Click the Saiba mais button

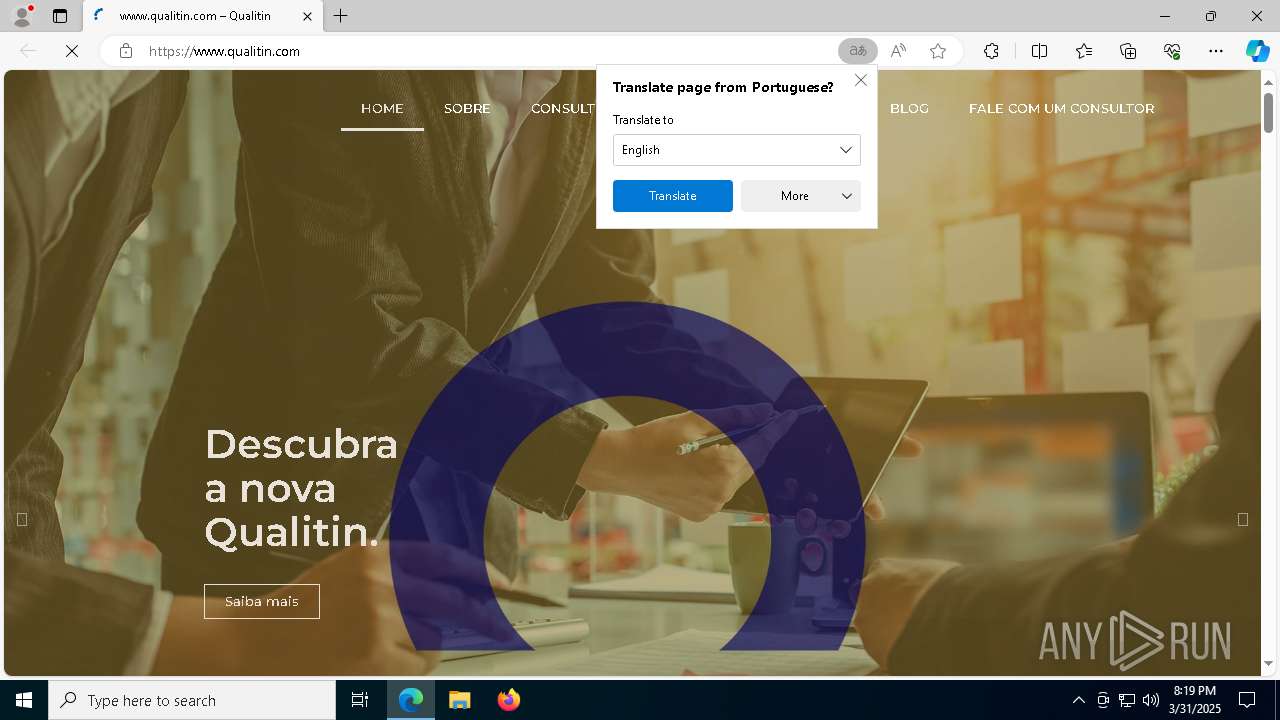point(262,601)
